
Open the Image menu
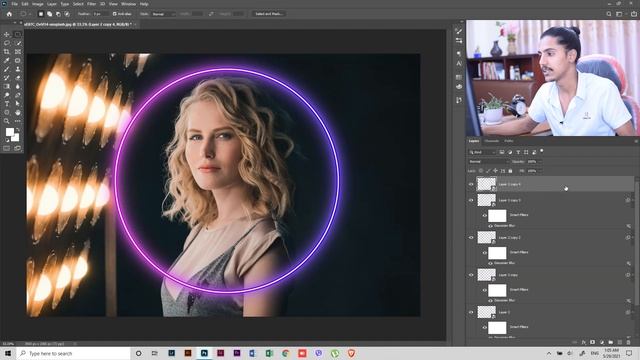(x=37, y=4)
